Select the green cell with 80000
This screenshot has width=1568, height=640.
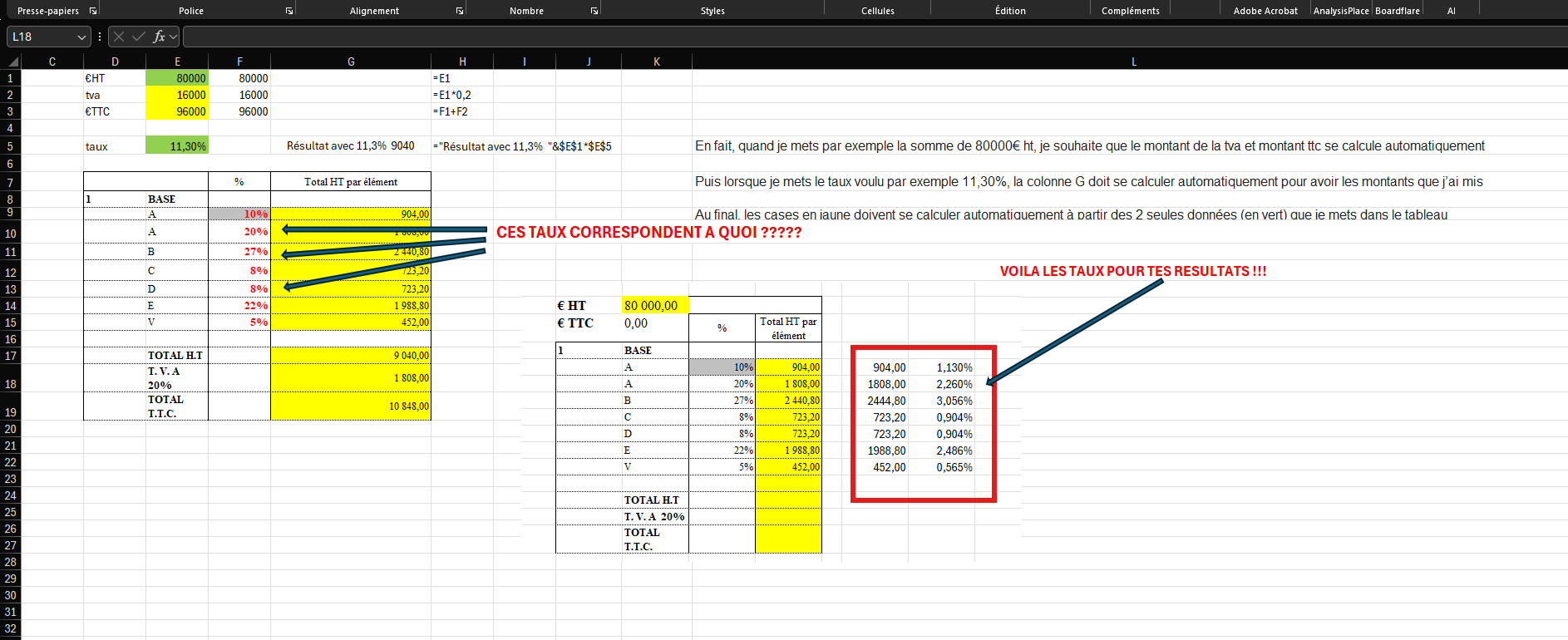pos(177,78)
